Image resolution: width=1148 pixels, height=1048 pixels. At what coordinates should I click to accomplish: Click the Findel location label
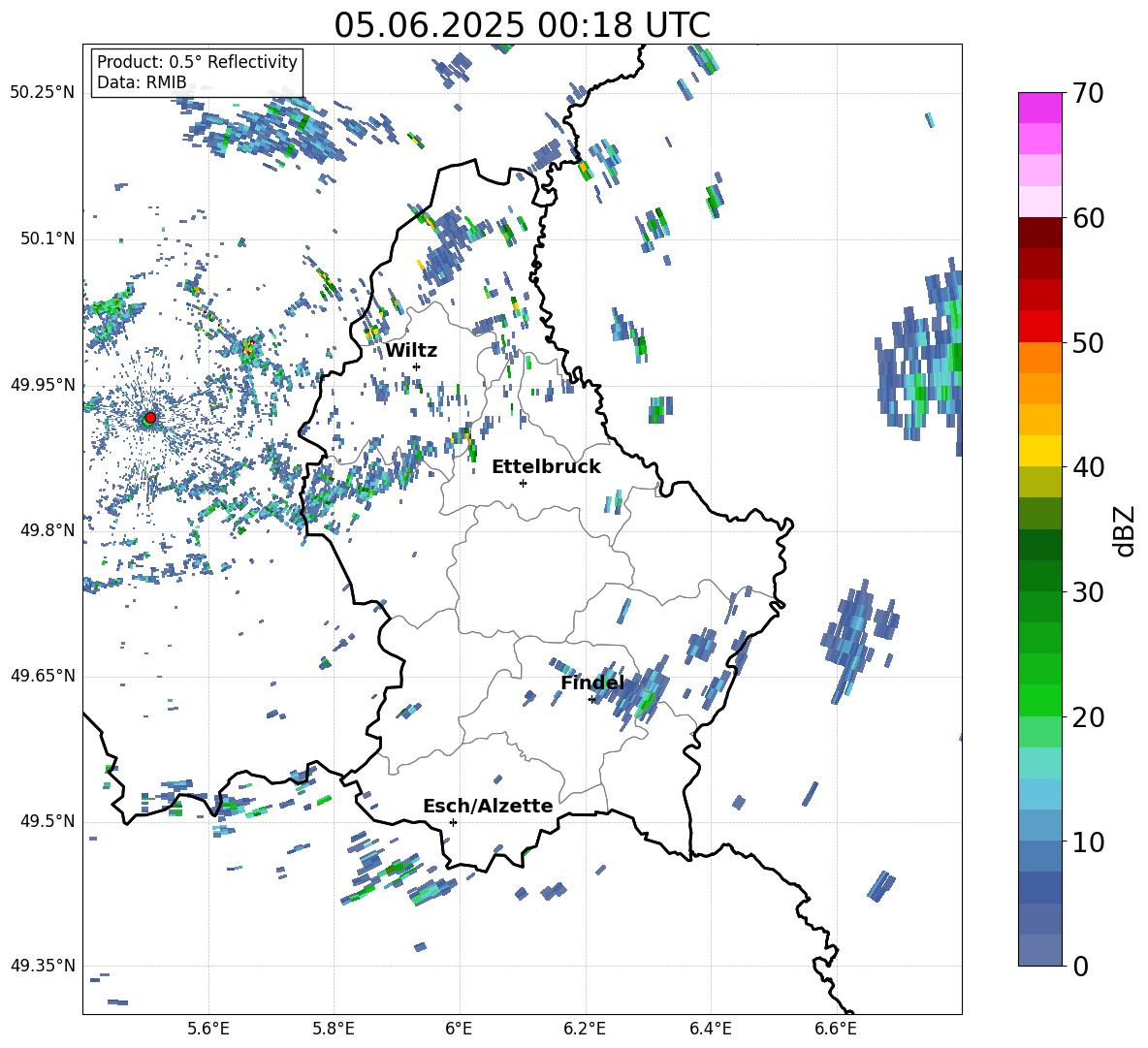(x=592, y=683)
